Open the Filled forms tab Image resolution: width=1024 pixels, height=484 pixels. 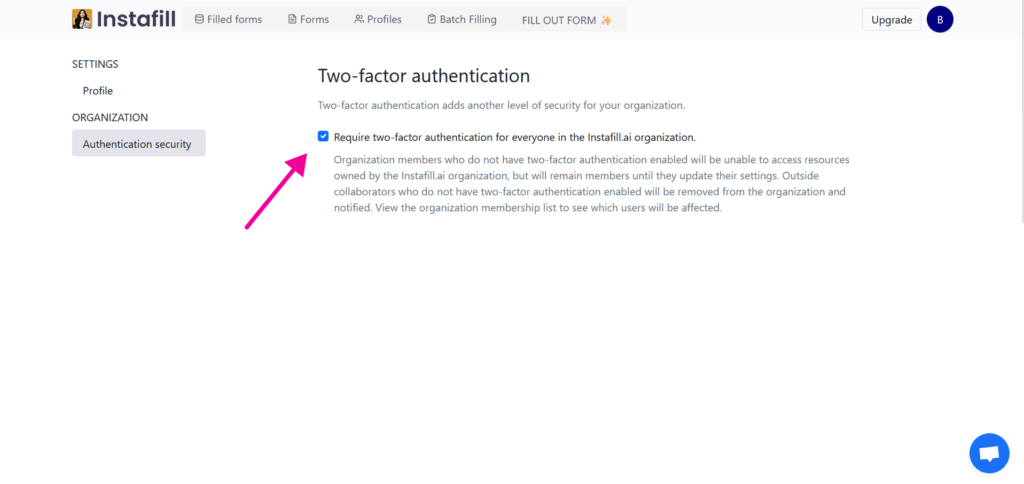pos(229,20)
